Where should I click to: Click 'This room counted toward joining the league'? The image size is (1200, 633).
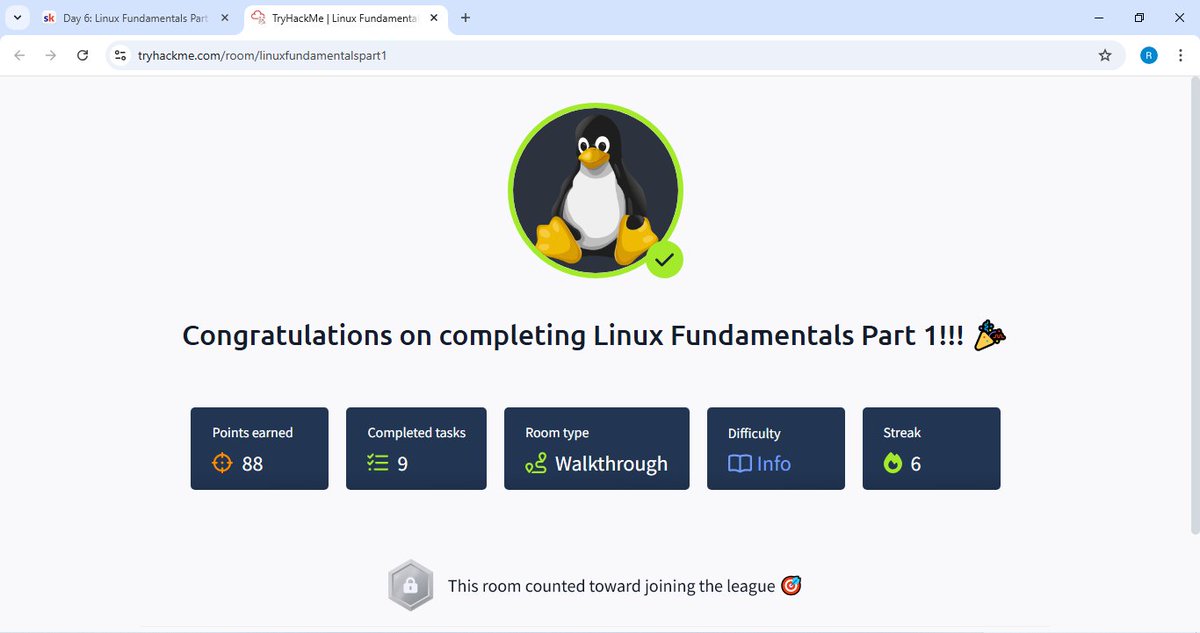coord(612,586)
